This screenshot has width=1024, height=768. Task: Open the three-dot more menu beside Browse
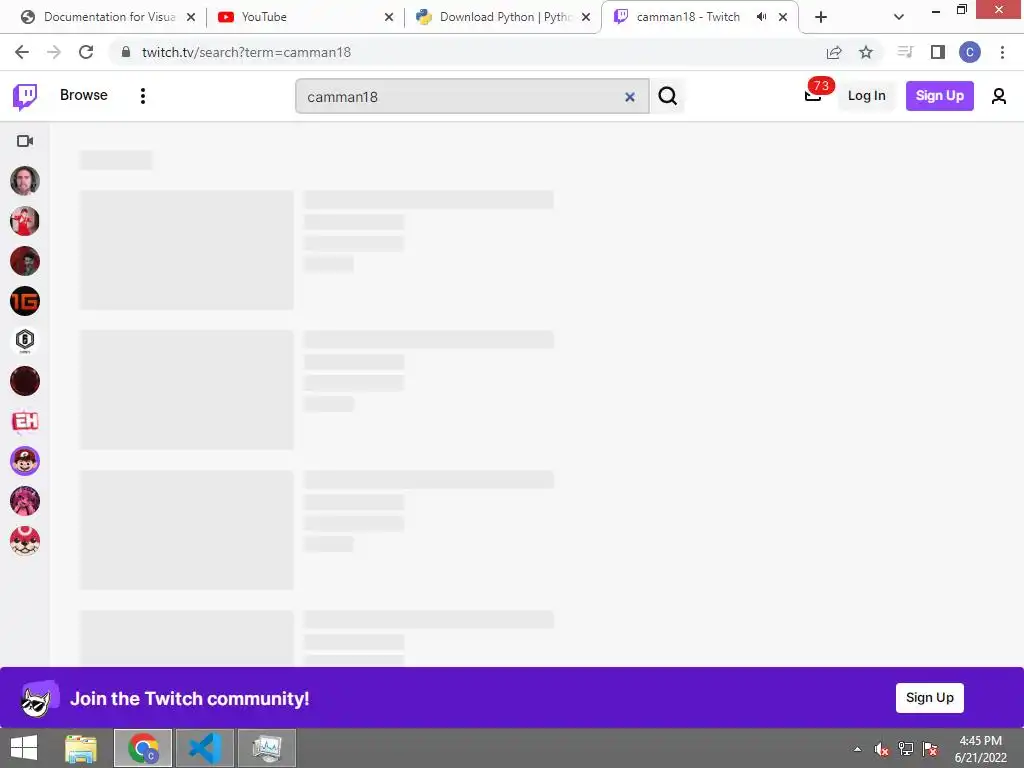(x=143, y=96)
